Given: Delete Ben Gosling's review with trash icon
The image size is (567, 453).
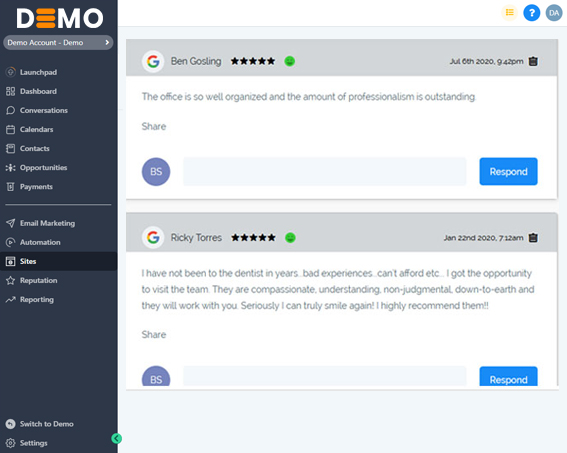Looking at the screenshot, I should coord(533,61).
